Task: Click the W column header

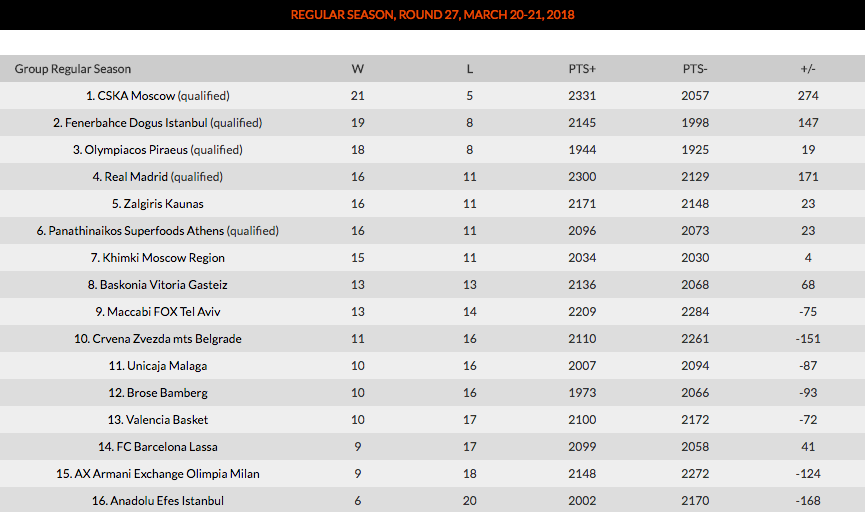Action: pos(357,69)
